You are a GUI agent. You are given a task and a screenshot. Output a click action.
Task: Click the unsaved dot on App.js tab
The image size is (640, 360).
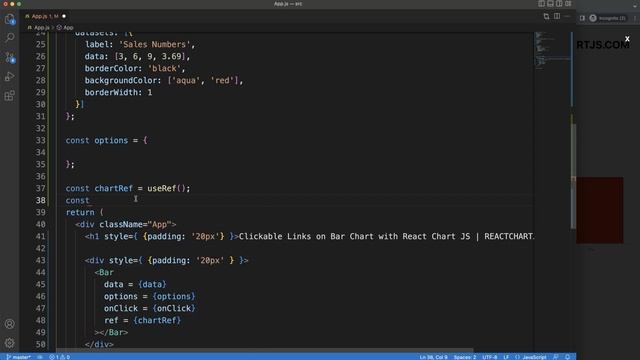point(64,16)
